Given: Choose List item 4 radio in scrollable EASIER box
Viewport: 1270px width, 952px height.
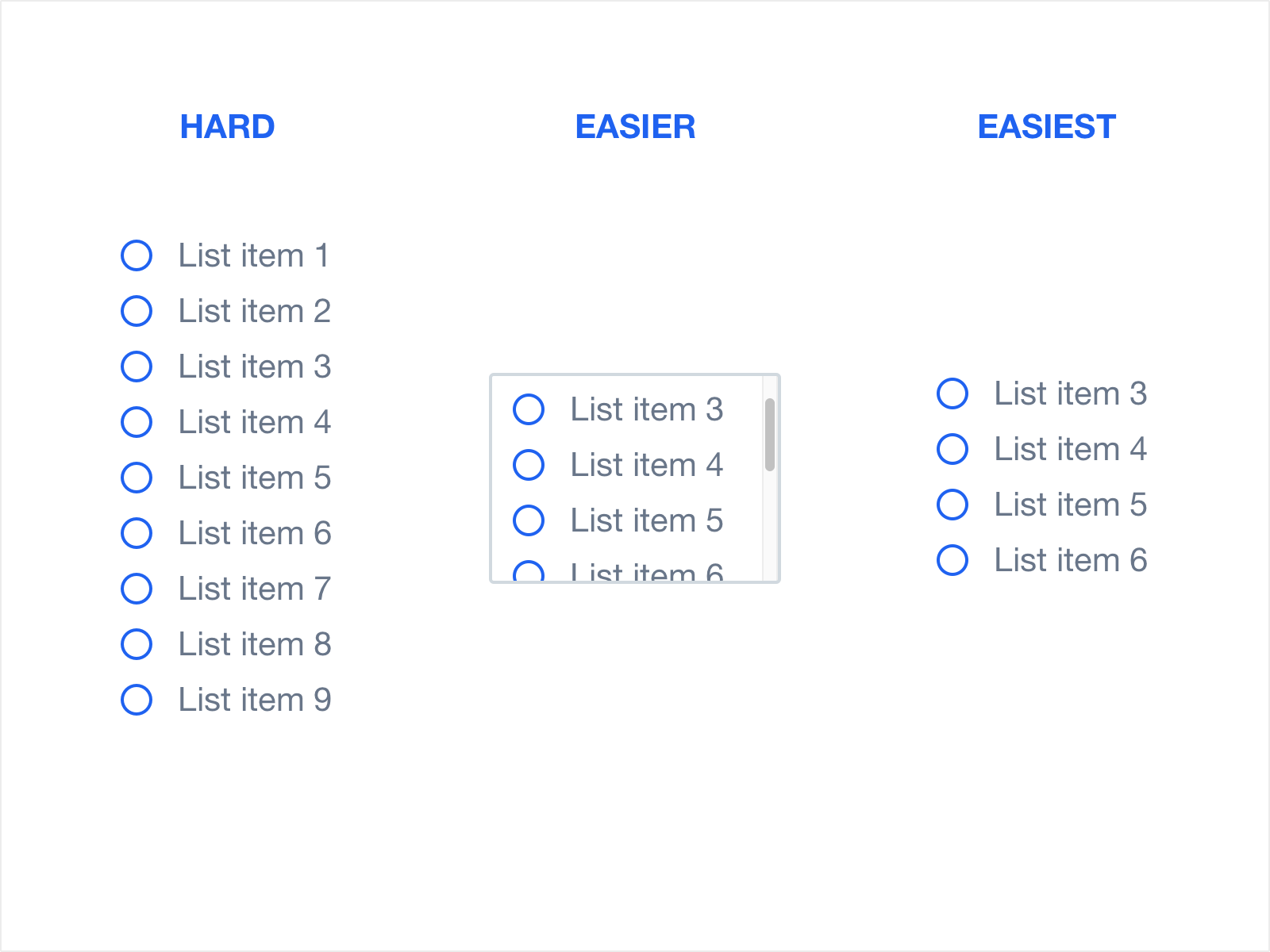Looking at the screenshot, I should 529,465.
